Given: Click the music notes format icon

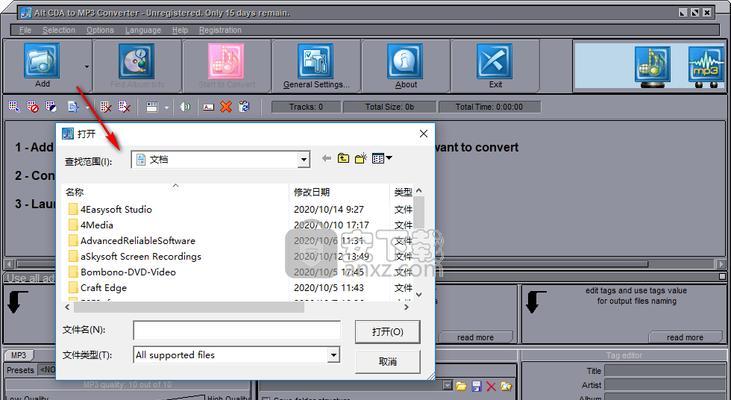Looking at the screenshot, I should [x=653, y=64].
